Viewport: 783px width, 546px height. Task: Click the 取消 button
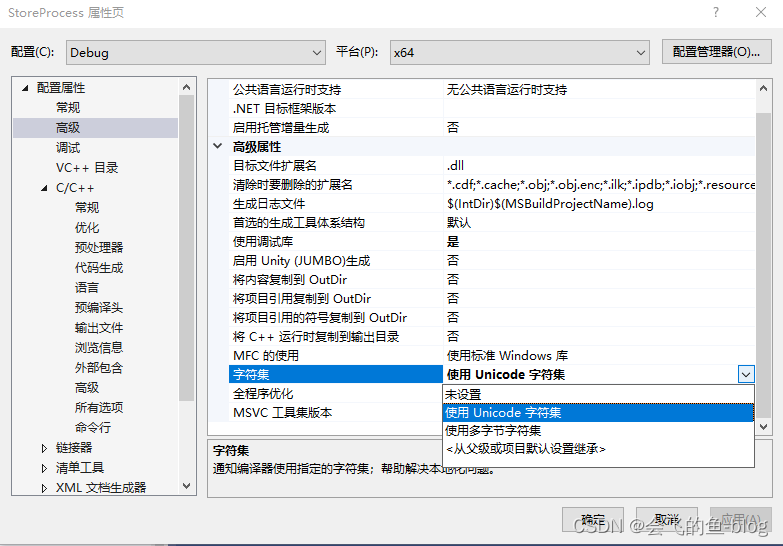pos(667,520)
